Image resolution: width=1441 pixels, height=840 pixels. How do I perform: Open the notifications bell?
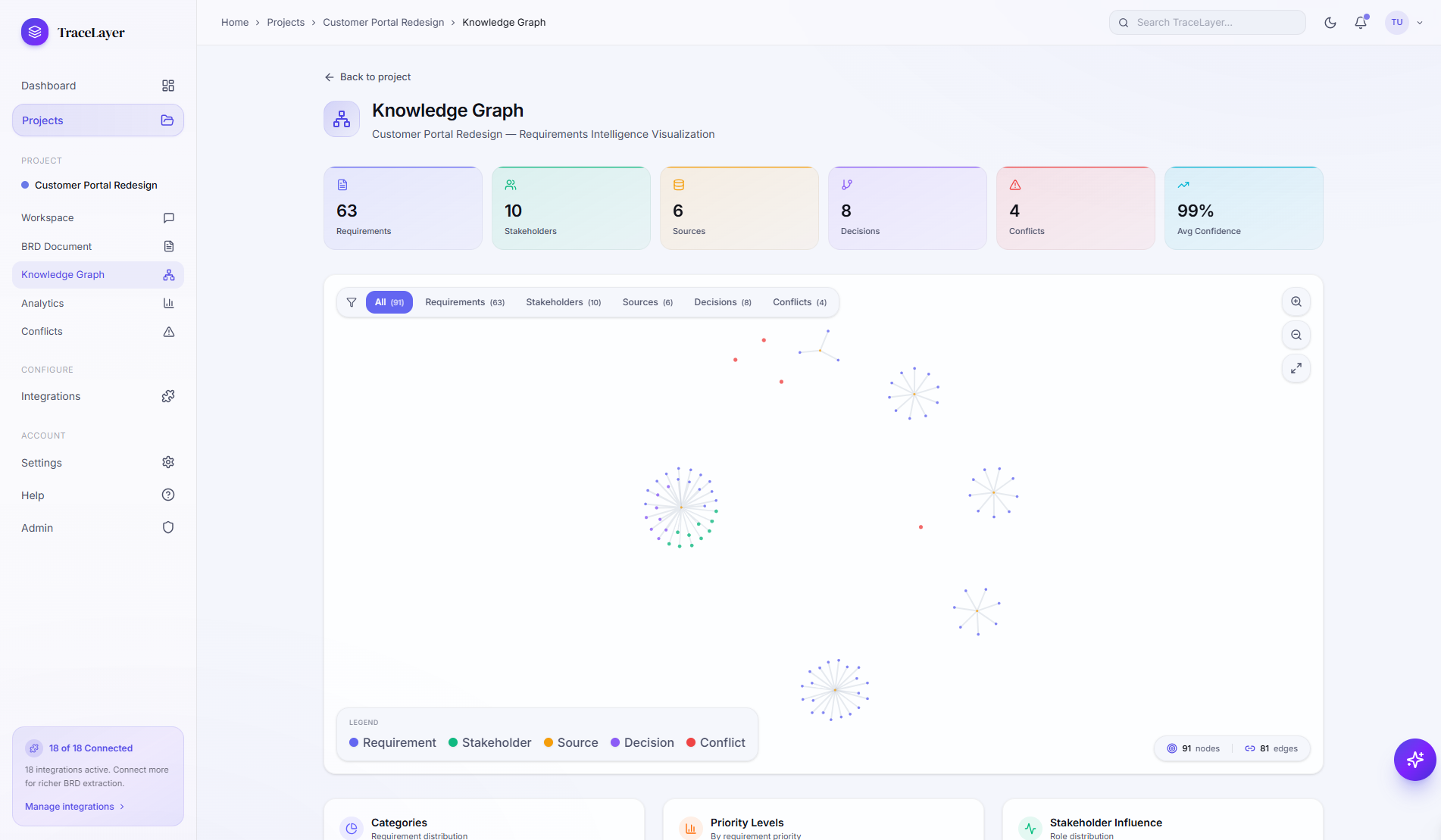click(1361, 23)
